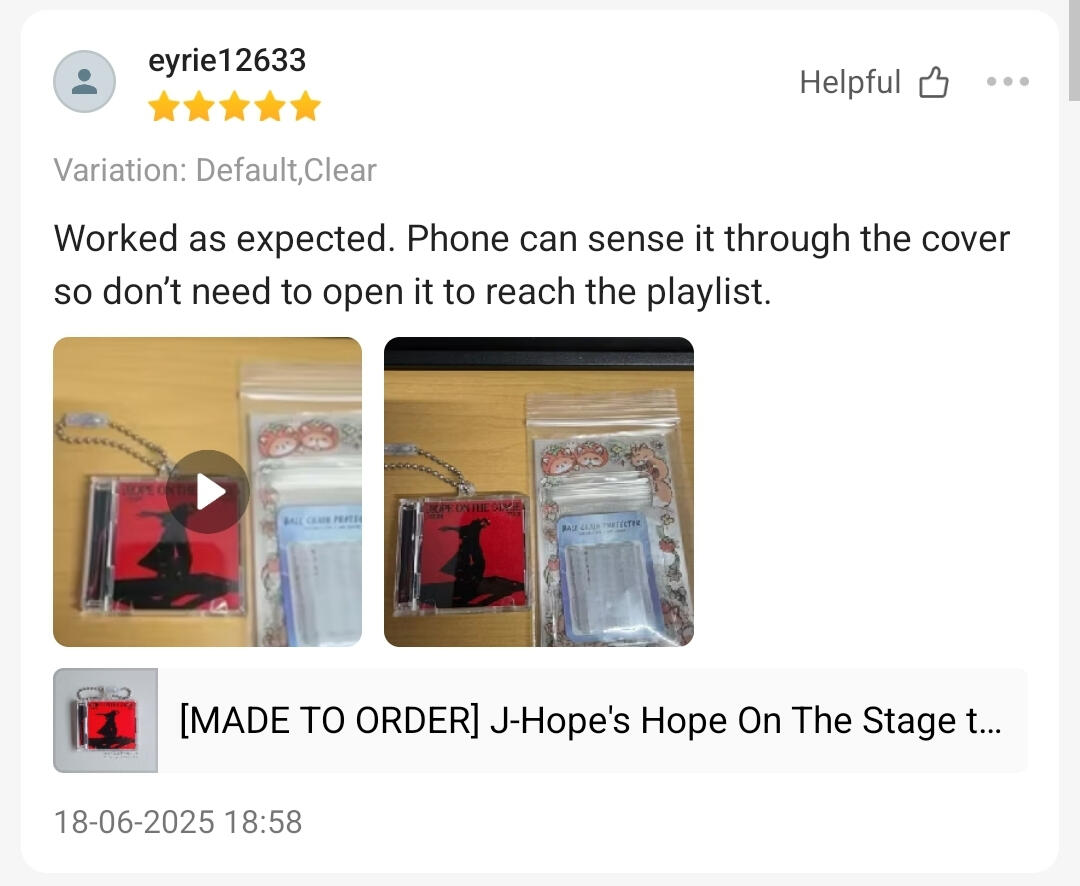Open the first review video thumbnail
Screen dimensions: 1080x886
(207, 491)
